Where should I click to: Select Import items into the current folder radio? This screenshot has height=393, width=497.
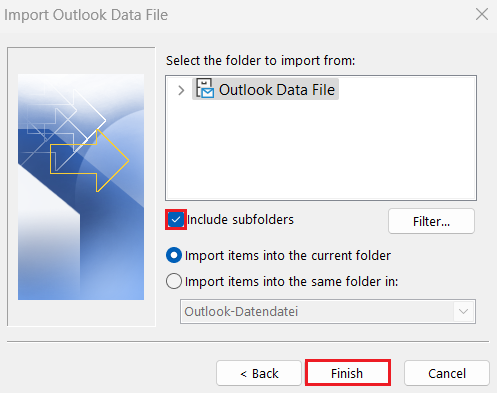tap(174, 256)
